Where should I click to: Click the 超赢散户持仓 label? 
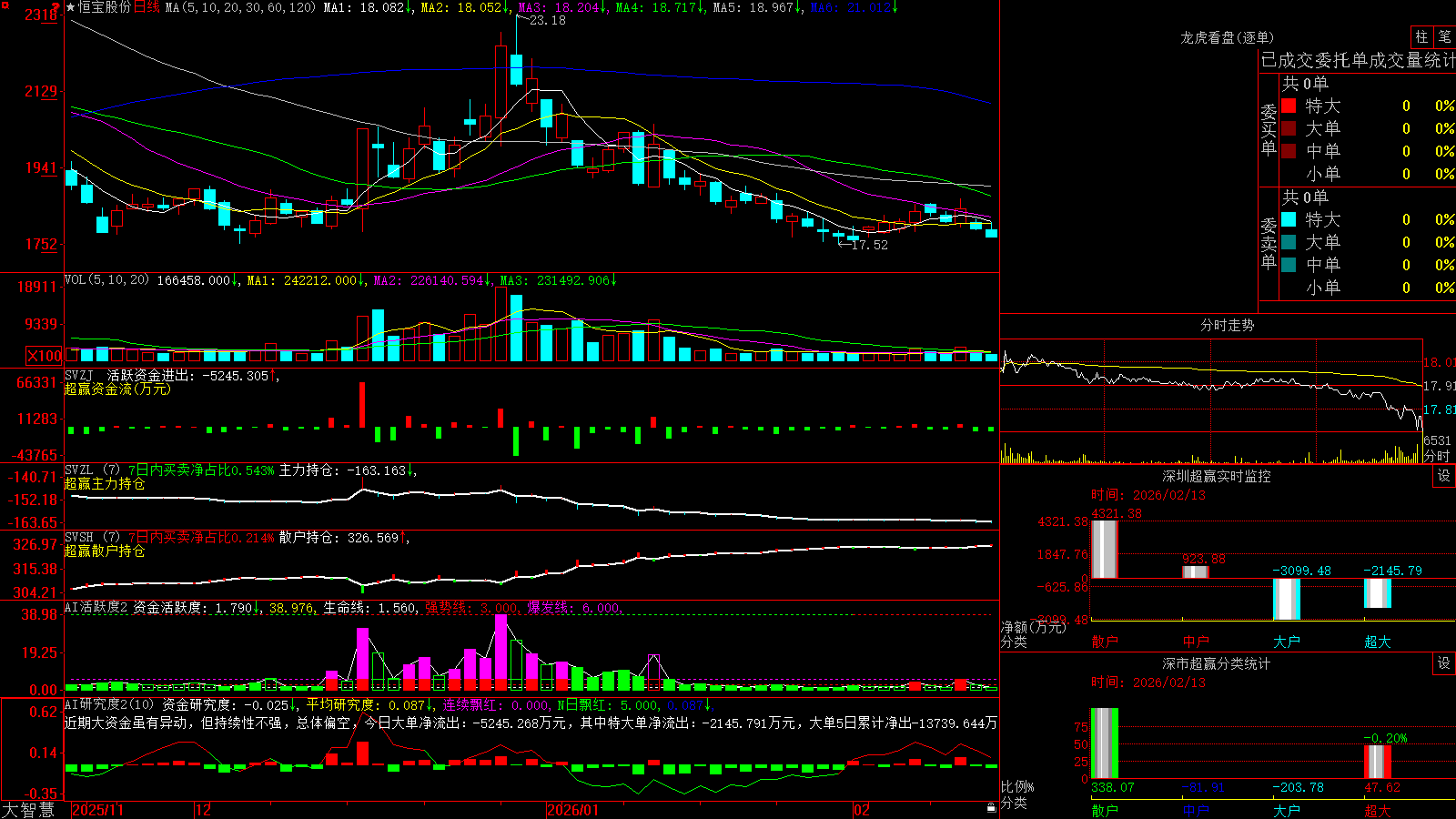pos(105,551)
